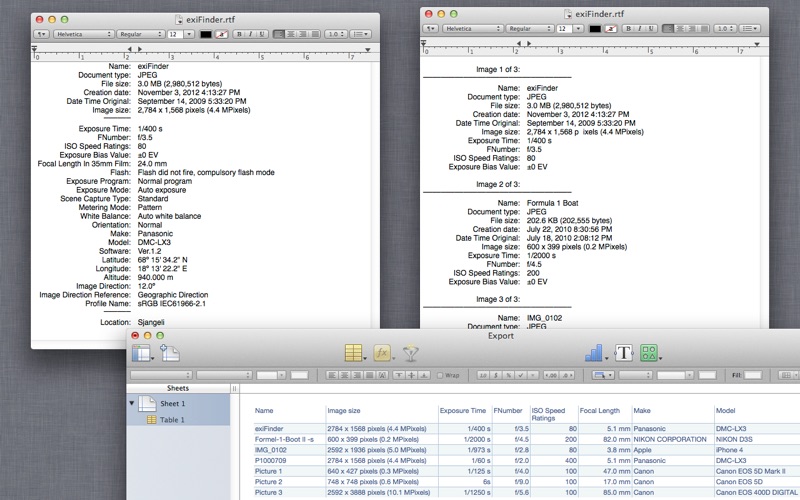The width and height of the screenshot is (800, 500).
Task: Click the Reorganize filter funnel icon
Action: 411,353
